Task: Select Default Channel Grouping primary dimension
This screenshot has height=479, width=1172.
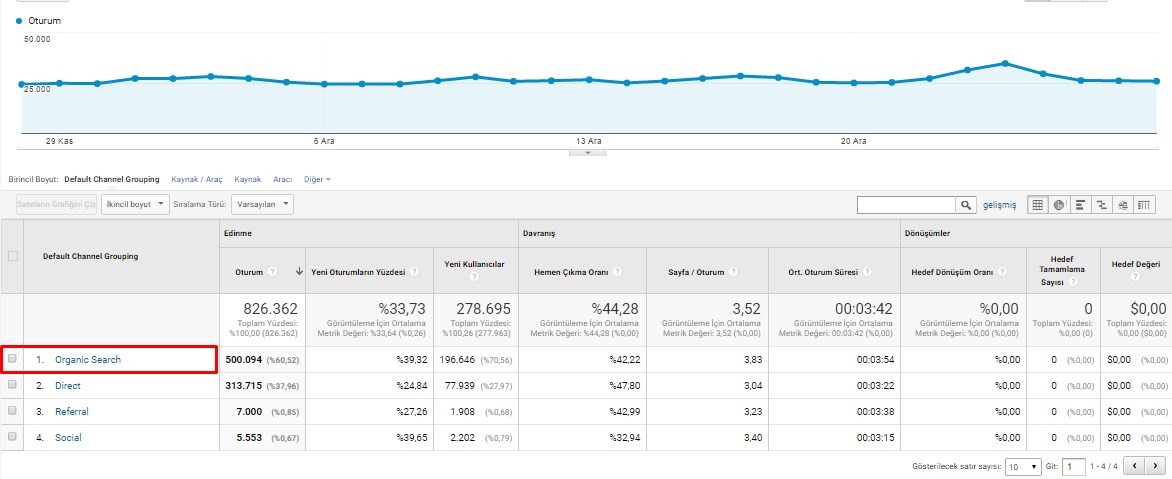Action: [x=112, y=179]
